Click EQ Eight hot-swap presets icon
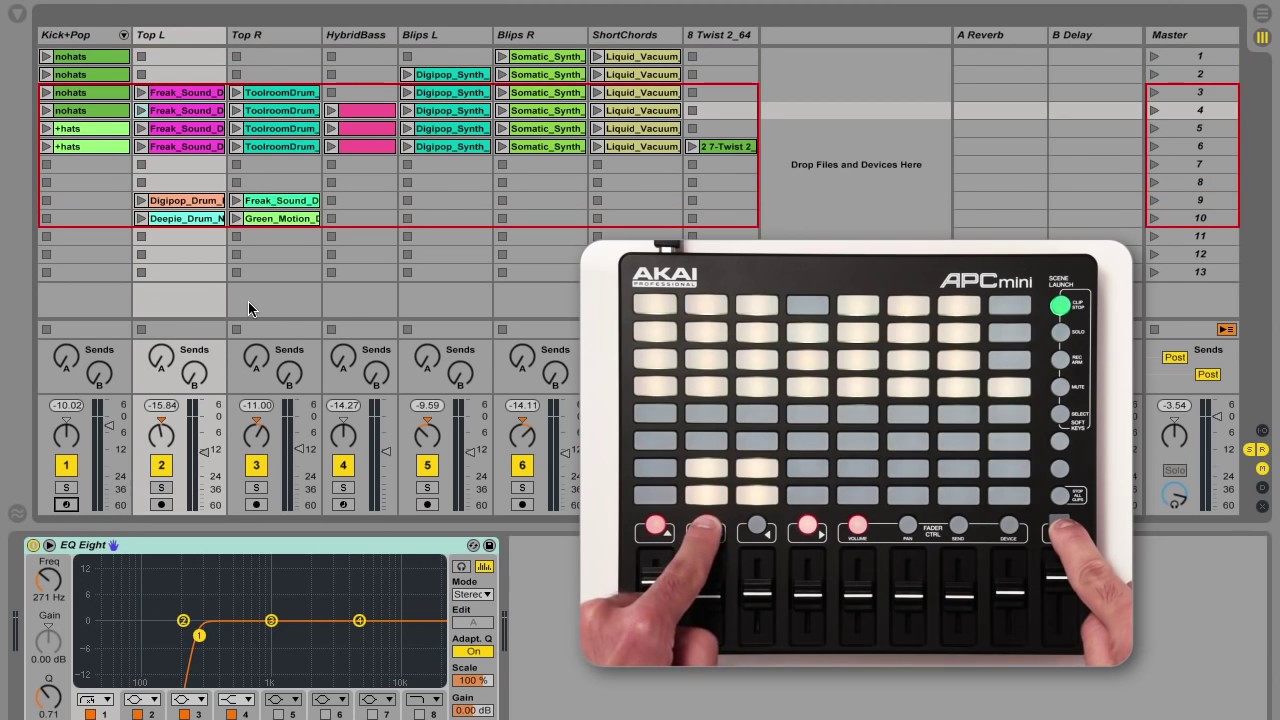Viewport: 1280px width, 720px height. tap(473, 545)
